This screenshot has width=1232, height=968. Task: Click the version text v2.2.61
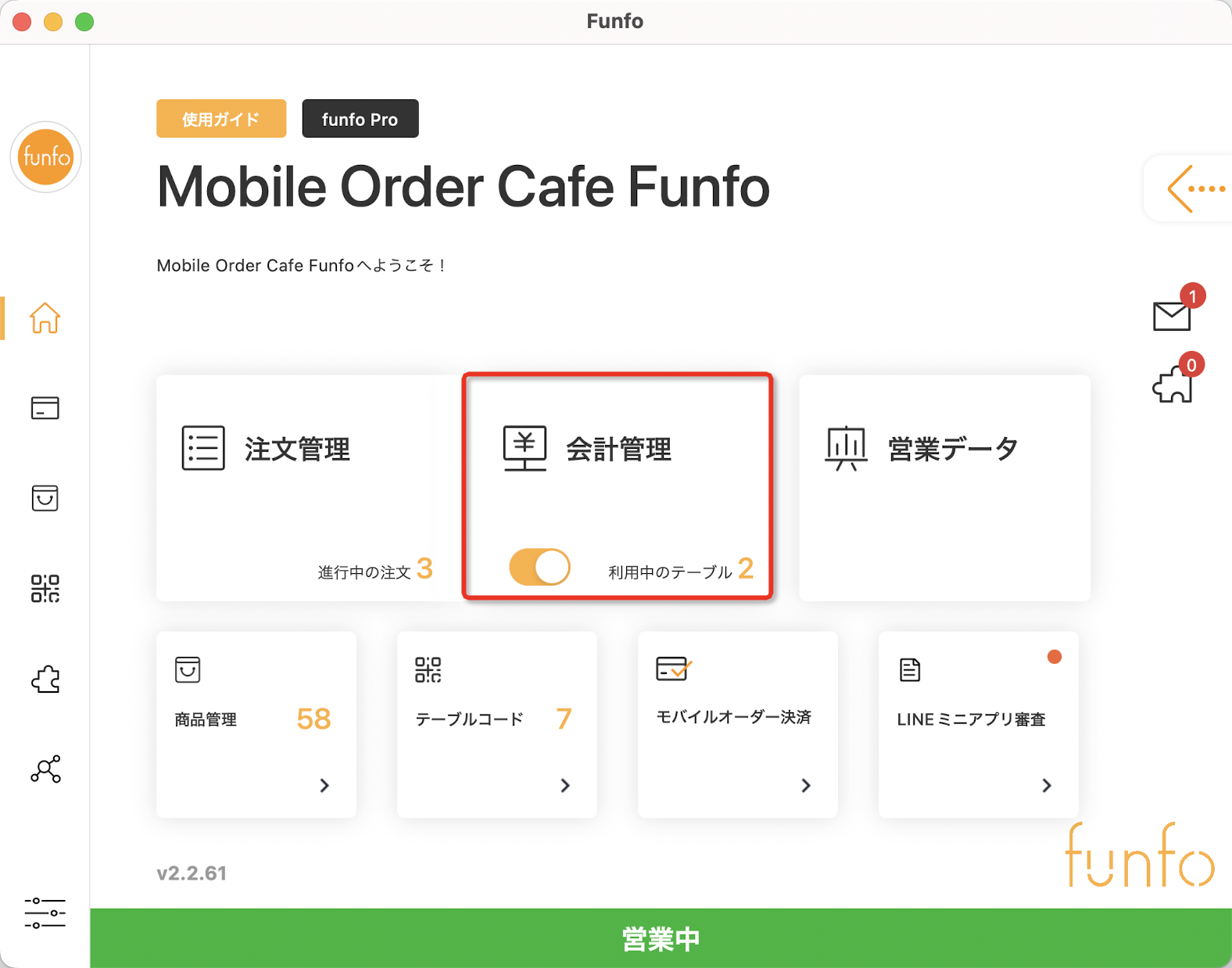coord(192,873)
